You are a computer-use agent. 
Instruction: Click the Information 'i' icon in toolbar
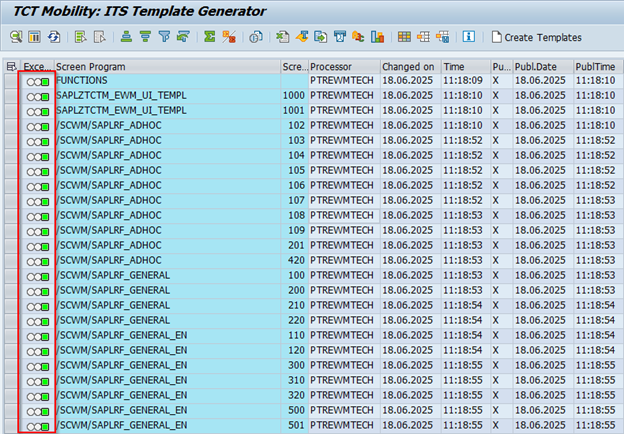(x=470, y=37)
